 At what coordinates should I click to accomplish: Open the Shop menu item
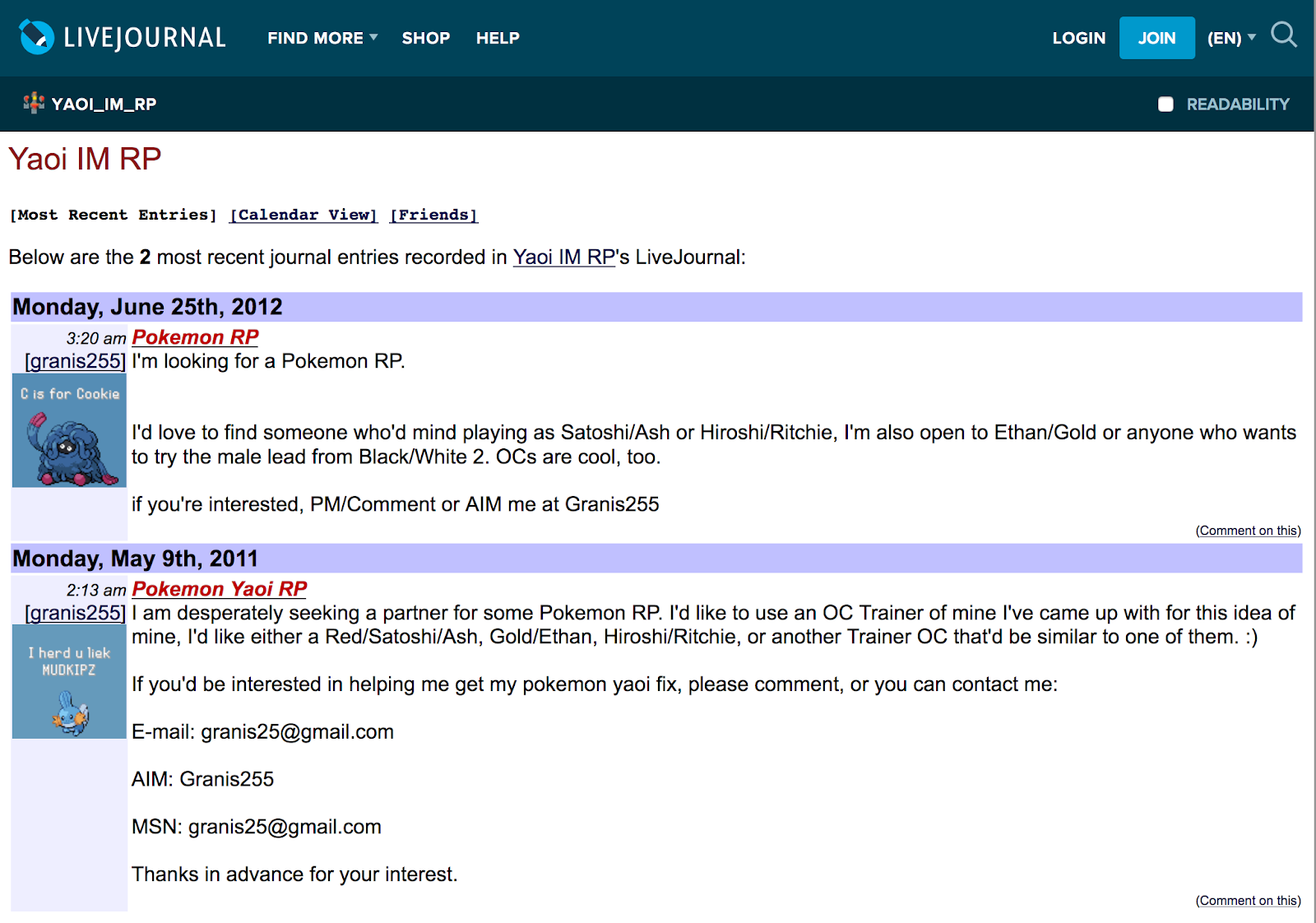coord(426,38)
